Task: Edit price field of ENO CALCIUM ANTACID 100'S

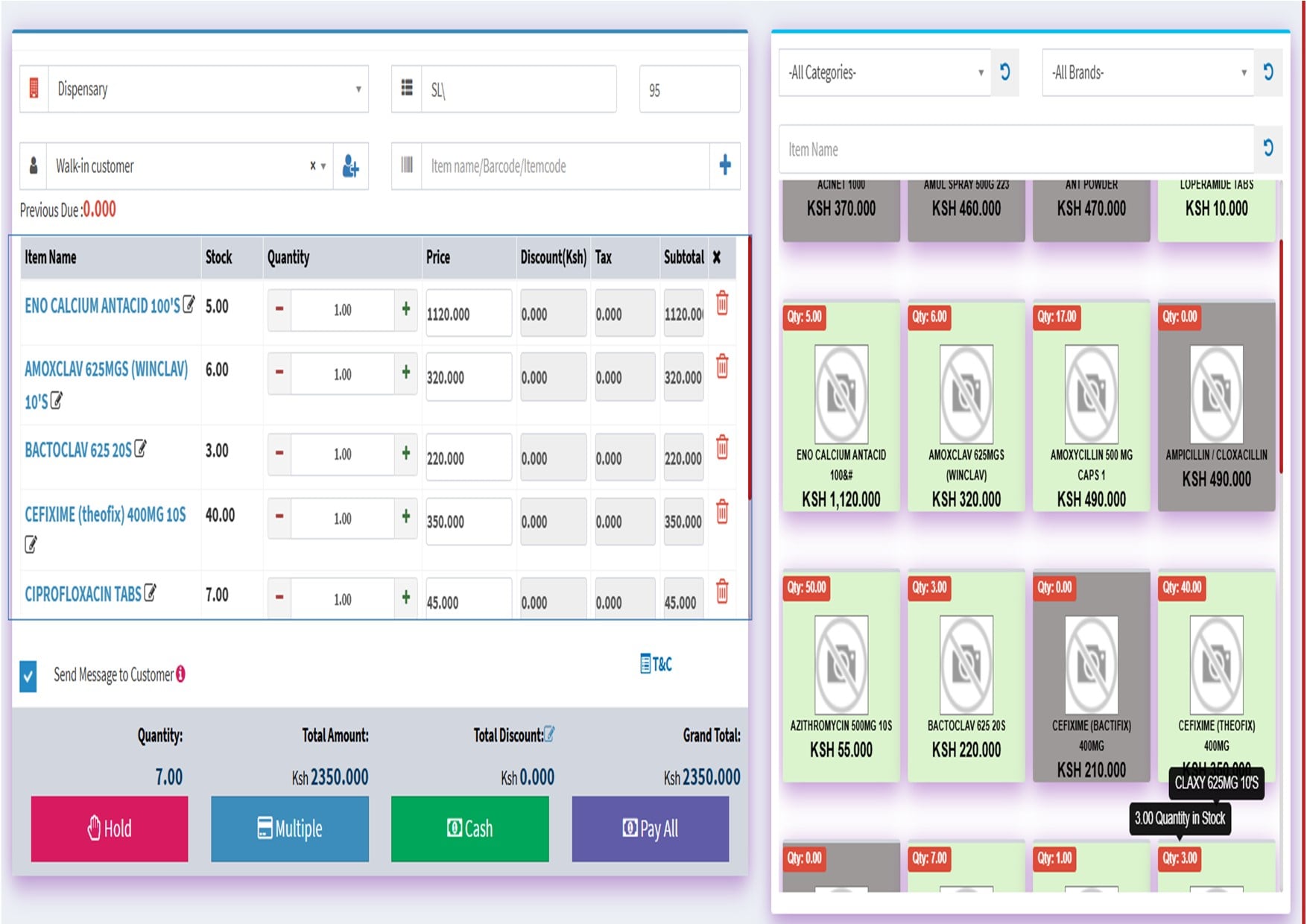Action: 469,313
